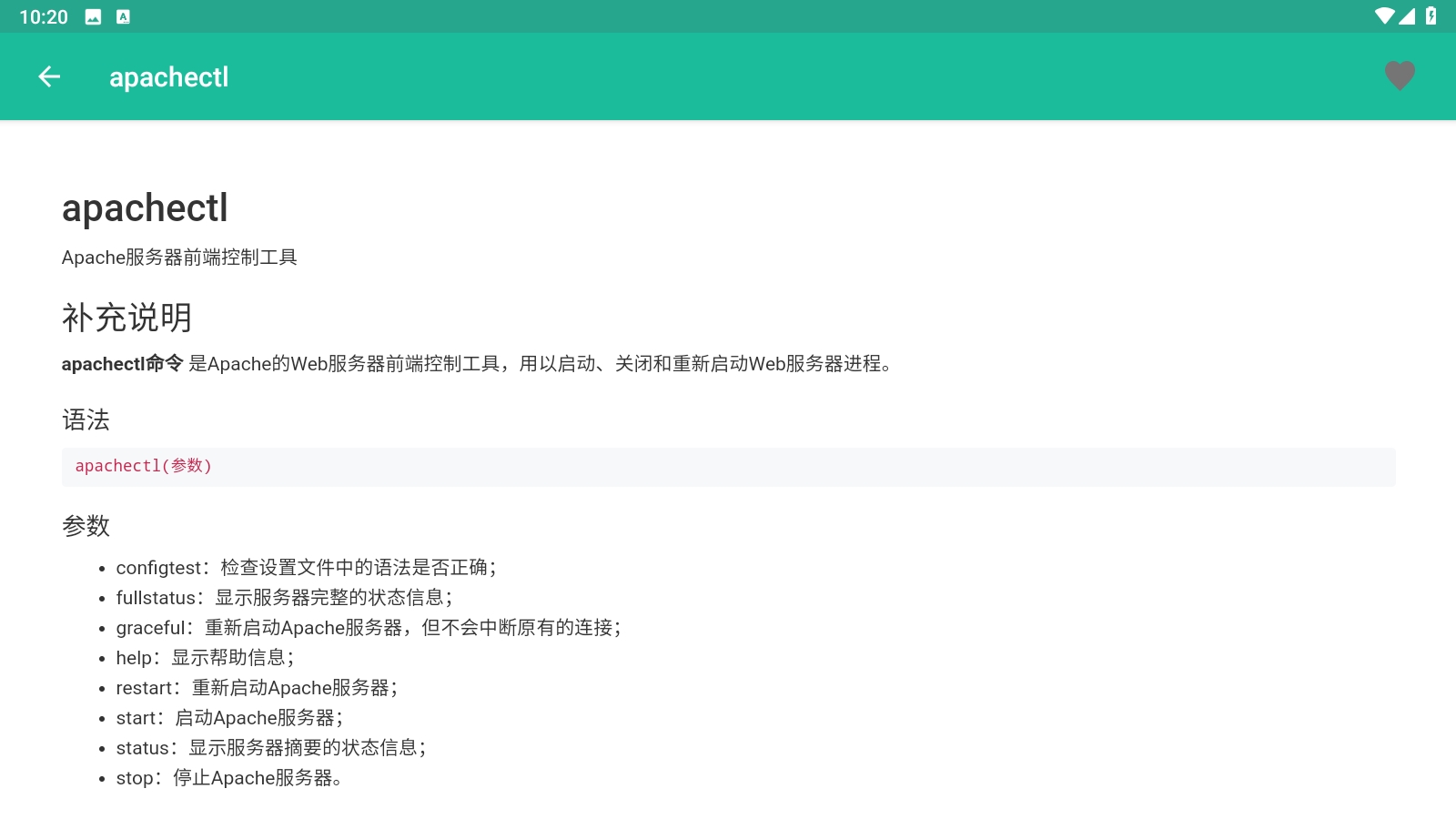Select the 'configtest' parameter line

[307, 568]
